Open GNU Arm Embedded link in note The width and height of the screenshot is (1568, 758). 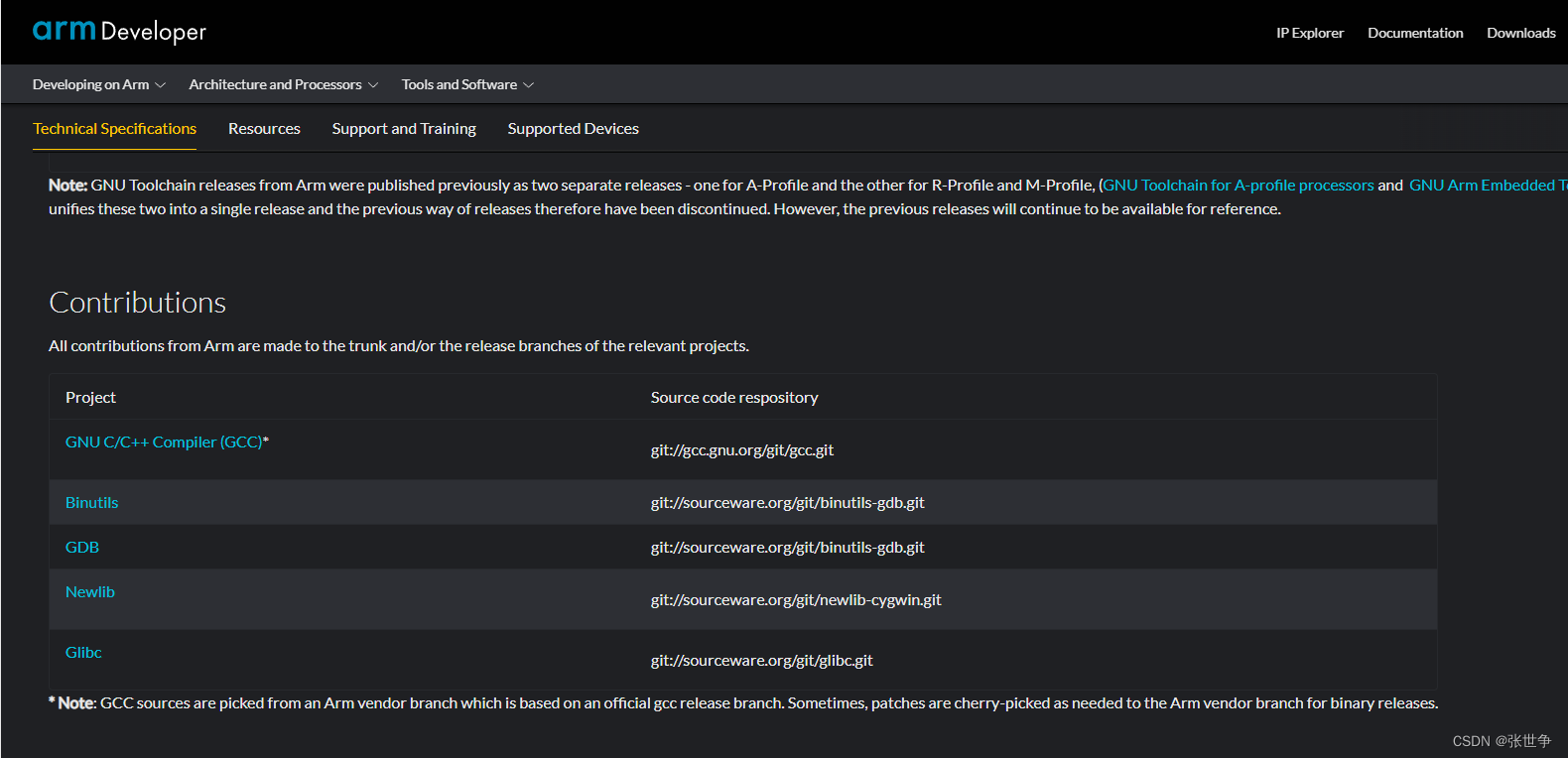click(x=1489, y=186)
